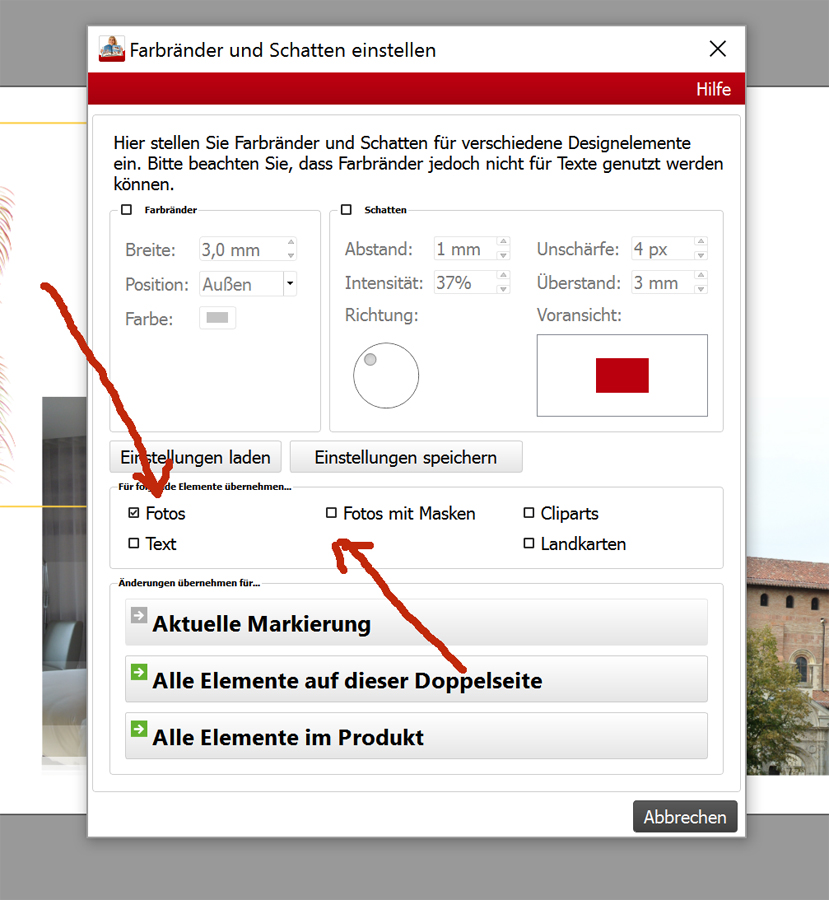
Task: Increase Breite value with up arrow
Action: [x=291, y=243]
